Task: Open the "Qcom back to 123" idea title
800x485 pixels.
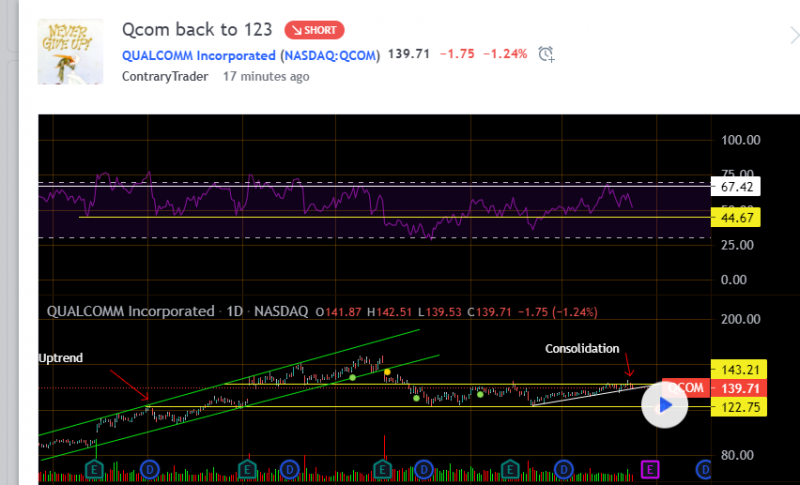Action: 197,29
